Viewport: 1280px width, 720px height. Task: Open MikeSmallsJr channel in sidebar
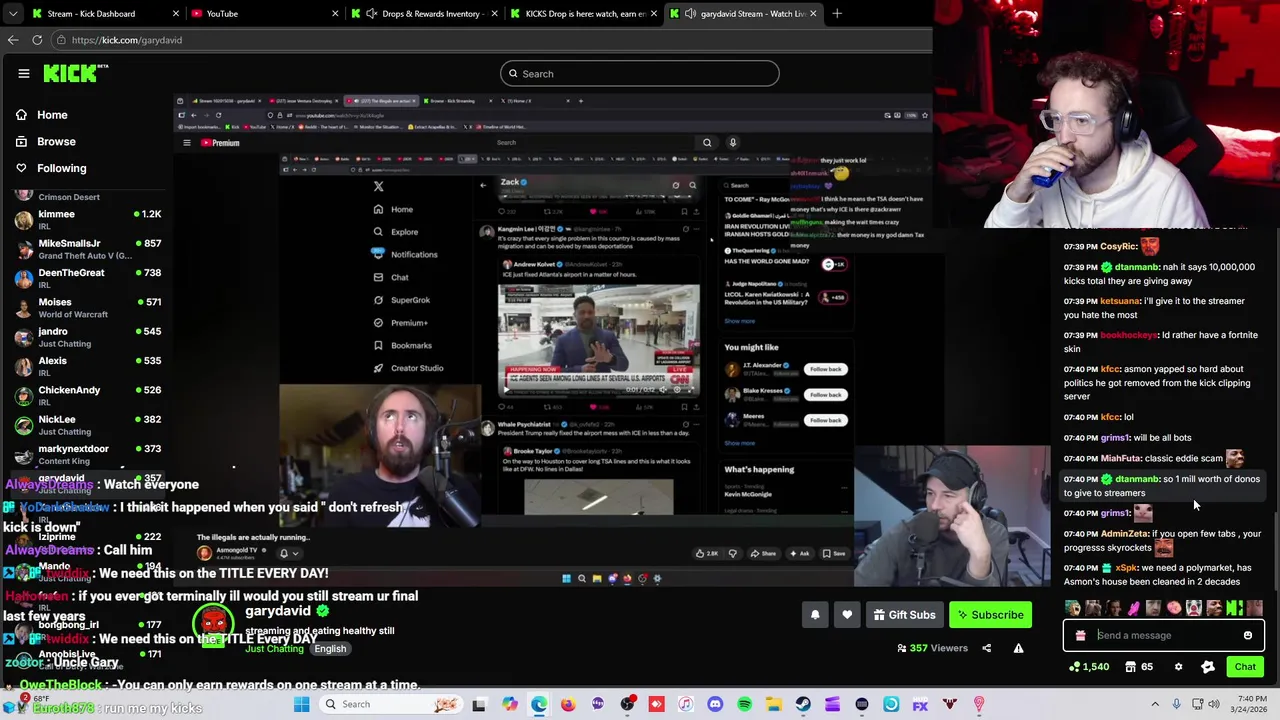[88, 249]
